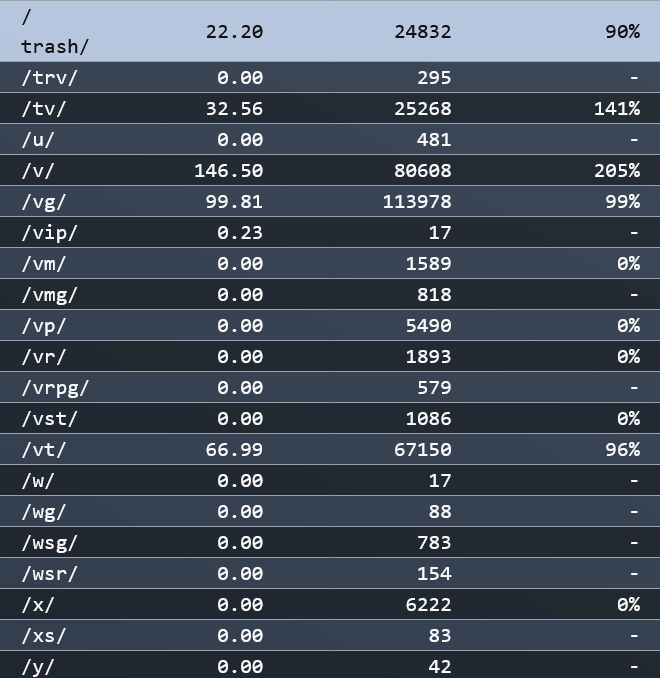Open the /xs/ board row
Screen dimensions: 660x678
(330, 635)
